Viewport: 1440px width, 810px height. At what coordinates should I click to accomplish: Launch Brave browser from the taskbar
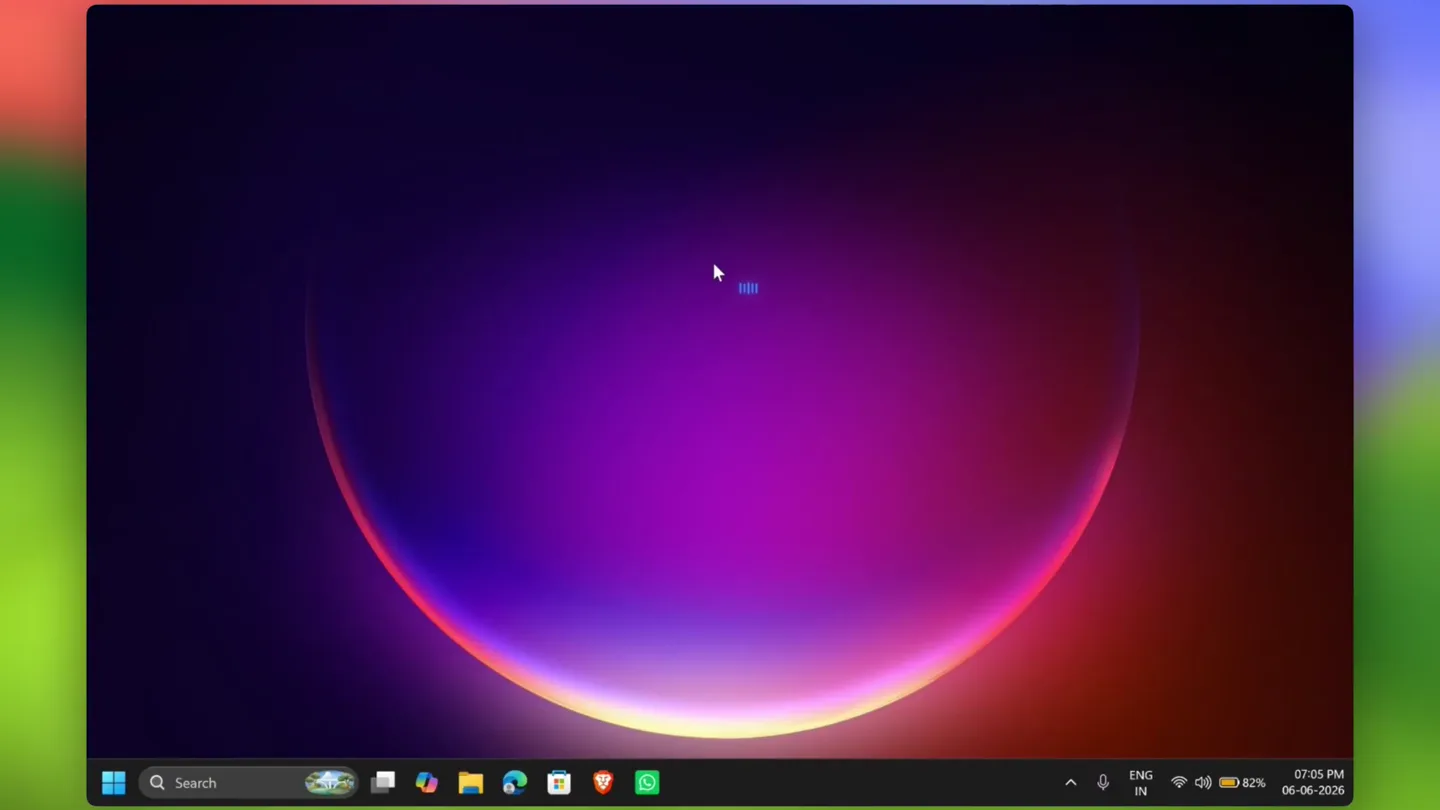click(603, 783)
